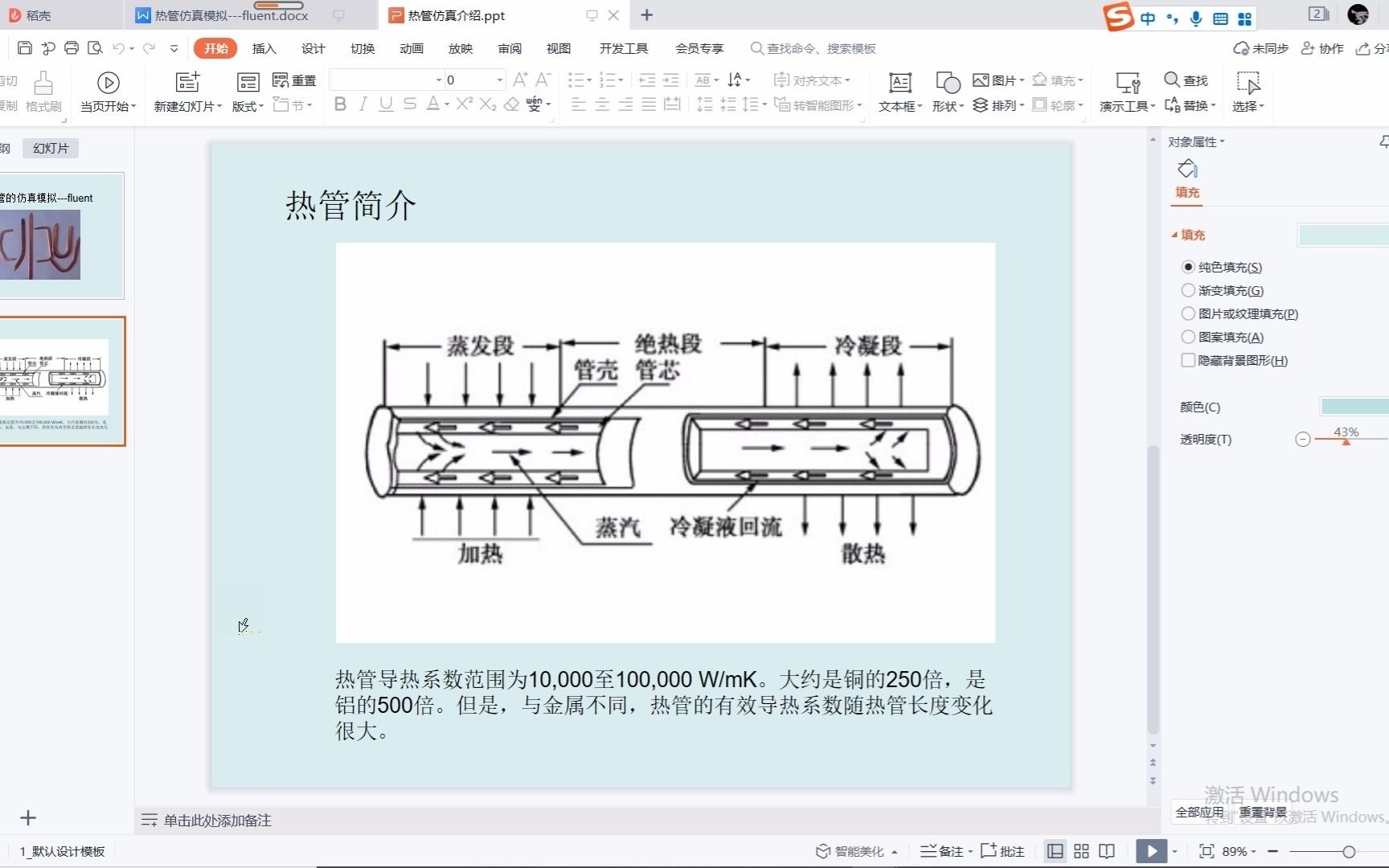Expand the 对象属性 dropdown
1389x868 pixels.
pos(1222,141)
